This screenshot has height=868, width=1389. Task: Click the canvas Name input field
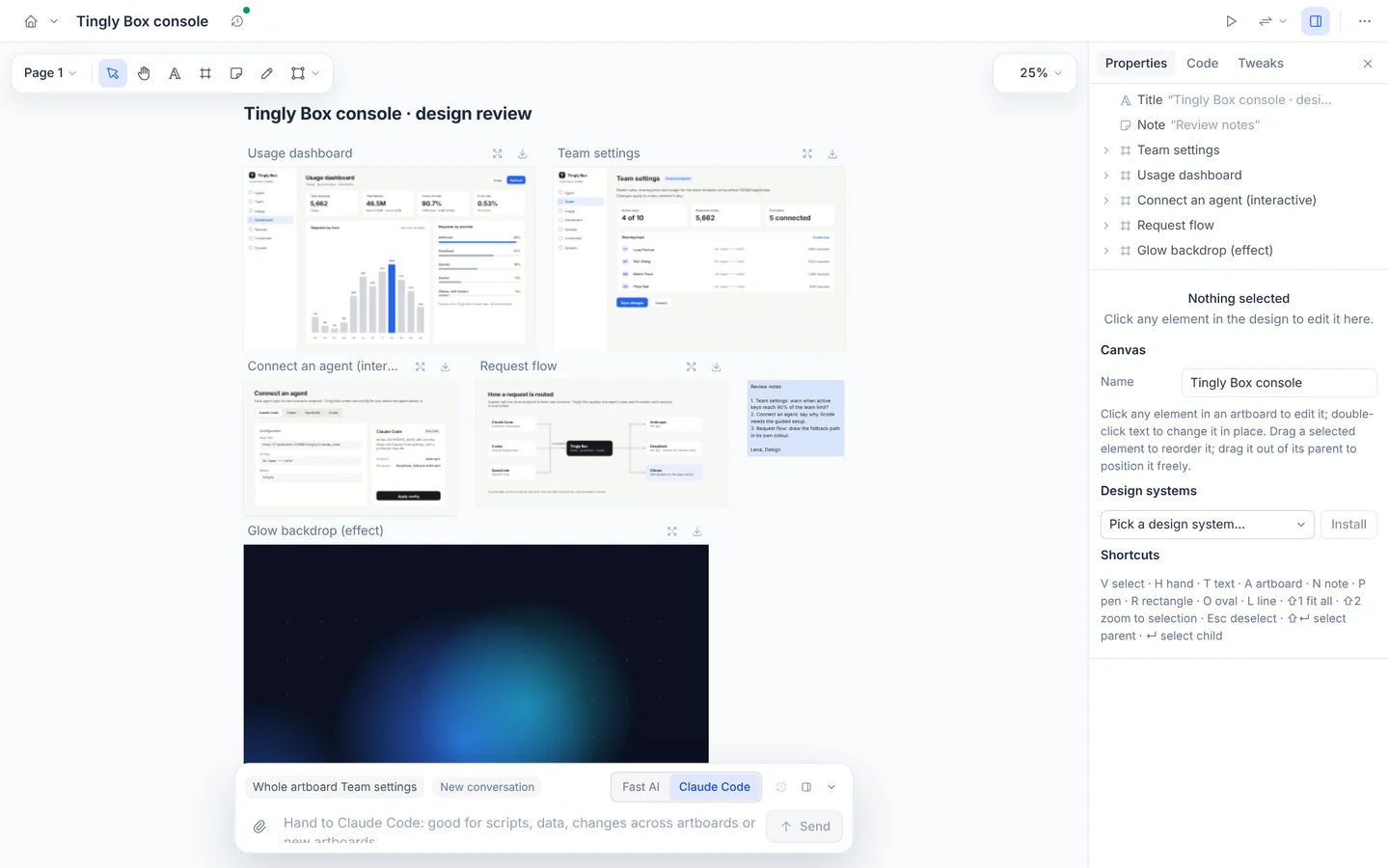click(1279, 383)
